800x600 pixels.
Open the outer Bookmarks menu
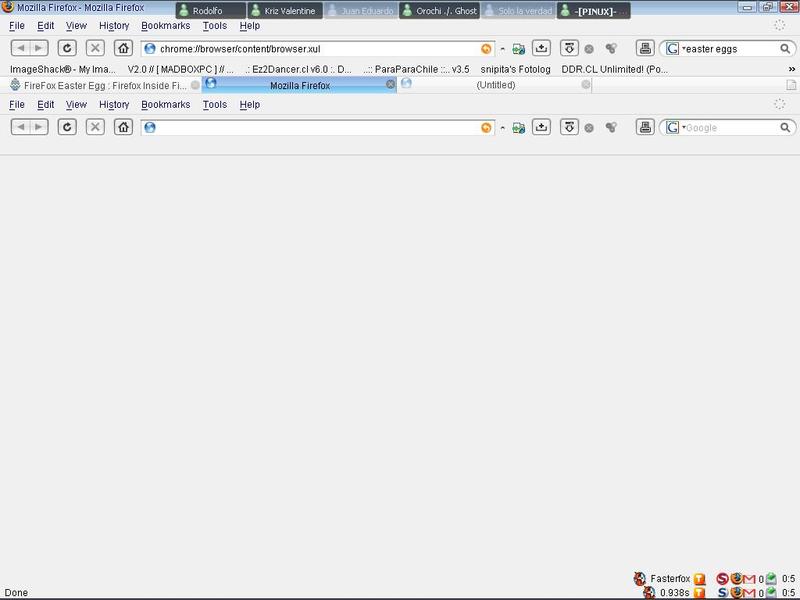[165, 26]
